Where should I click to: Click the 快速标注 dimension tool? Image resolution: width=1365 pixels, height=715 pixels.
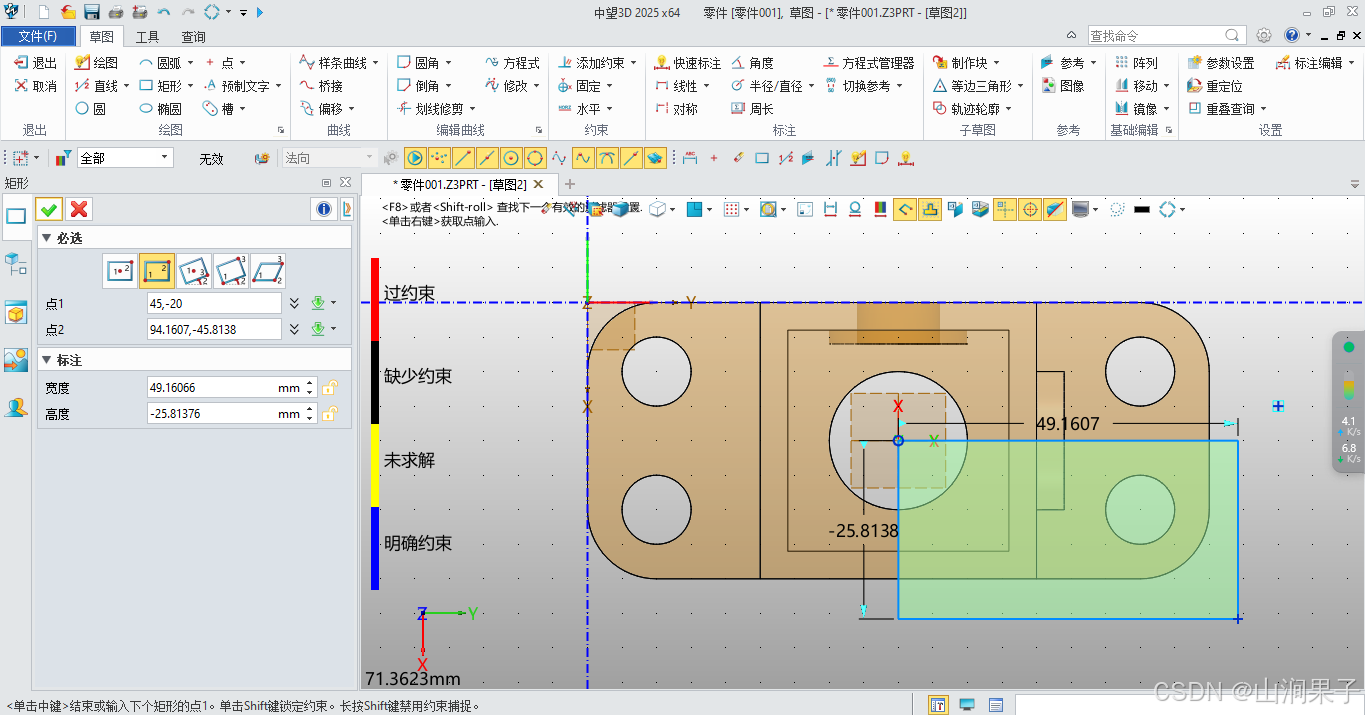pos(687,63)
